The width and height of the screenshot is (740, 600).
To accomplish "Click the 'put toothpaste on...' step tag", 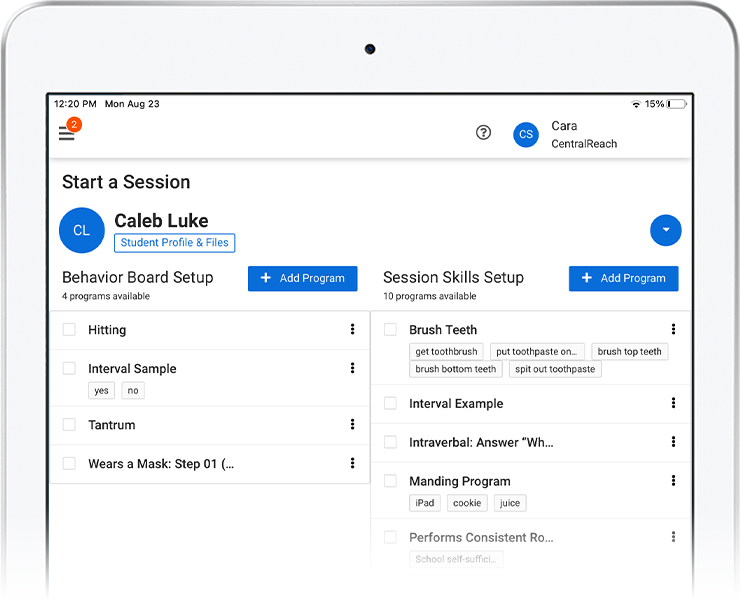I will (537, 352).
